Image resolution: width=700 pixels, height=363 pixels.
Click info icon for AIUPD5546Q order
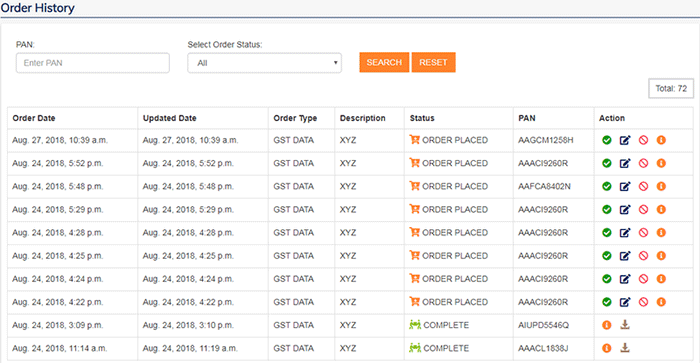point(607,325)
